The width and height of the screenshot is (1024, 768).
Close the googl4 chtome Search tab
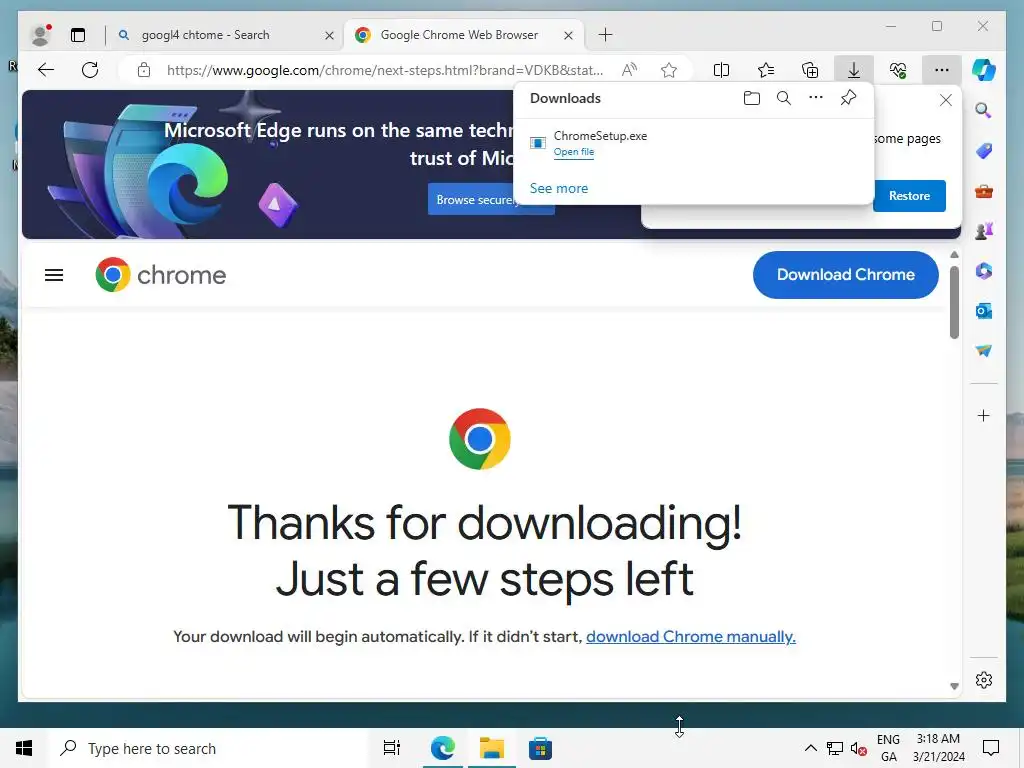pos(330,35)
